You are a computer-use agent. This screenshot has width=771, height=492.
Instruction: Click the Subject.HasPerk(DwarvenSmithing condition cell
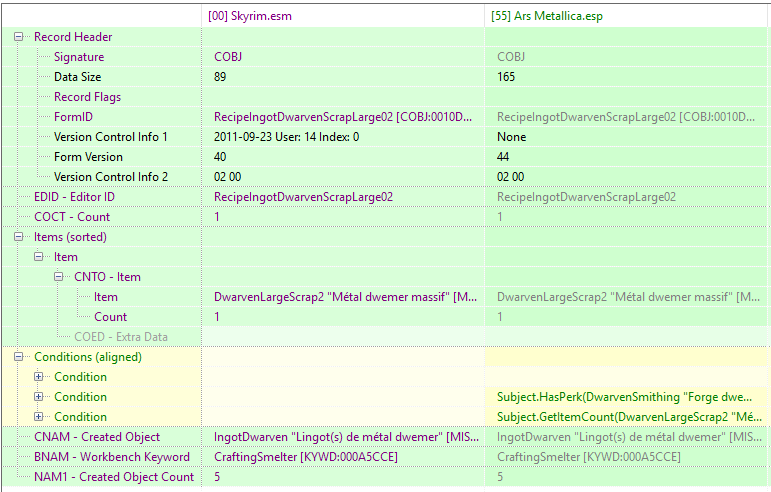tap(624, 397)
